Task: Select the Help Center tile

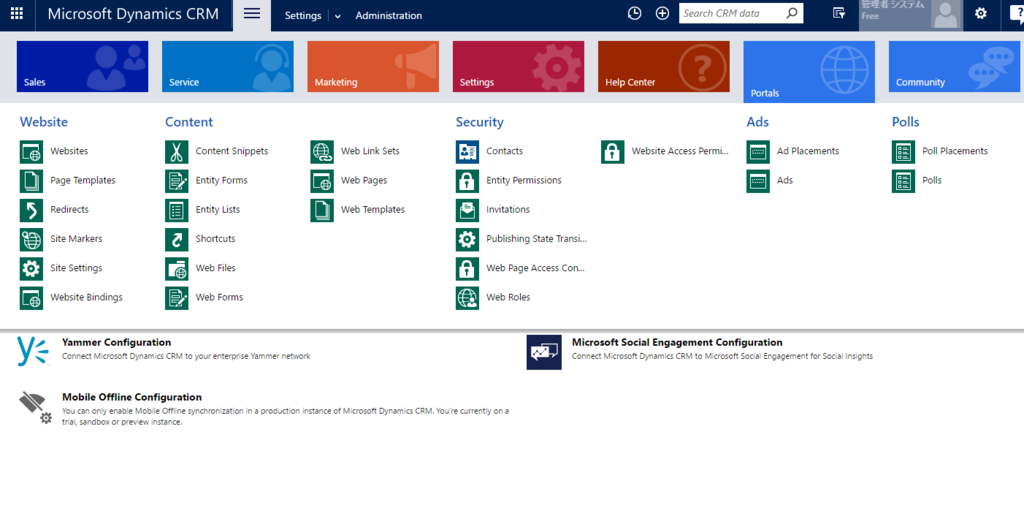Action: click(664, 67)
